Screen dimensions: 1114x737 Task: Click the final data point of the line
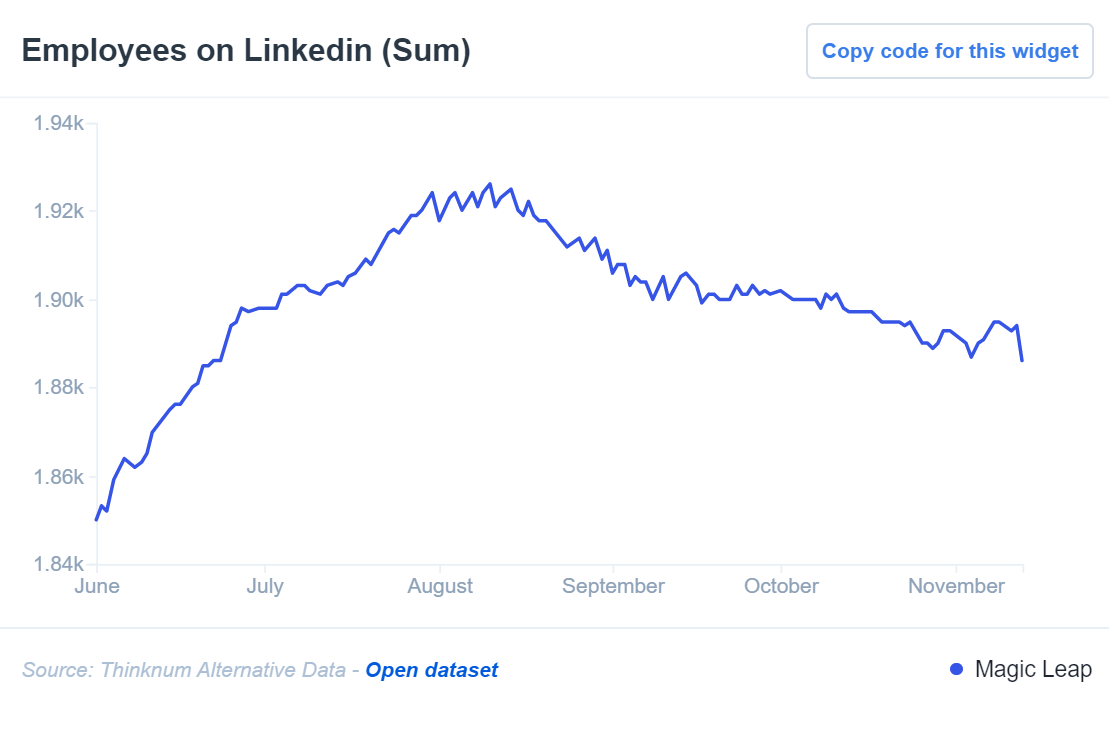pyautogui.click(x=1021, y=361)
